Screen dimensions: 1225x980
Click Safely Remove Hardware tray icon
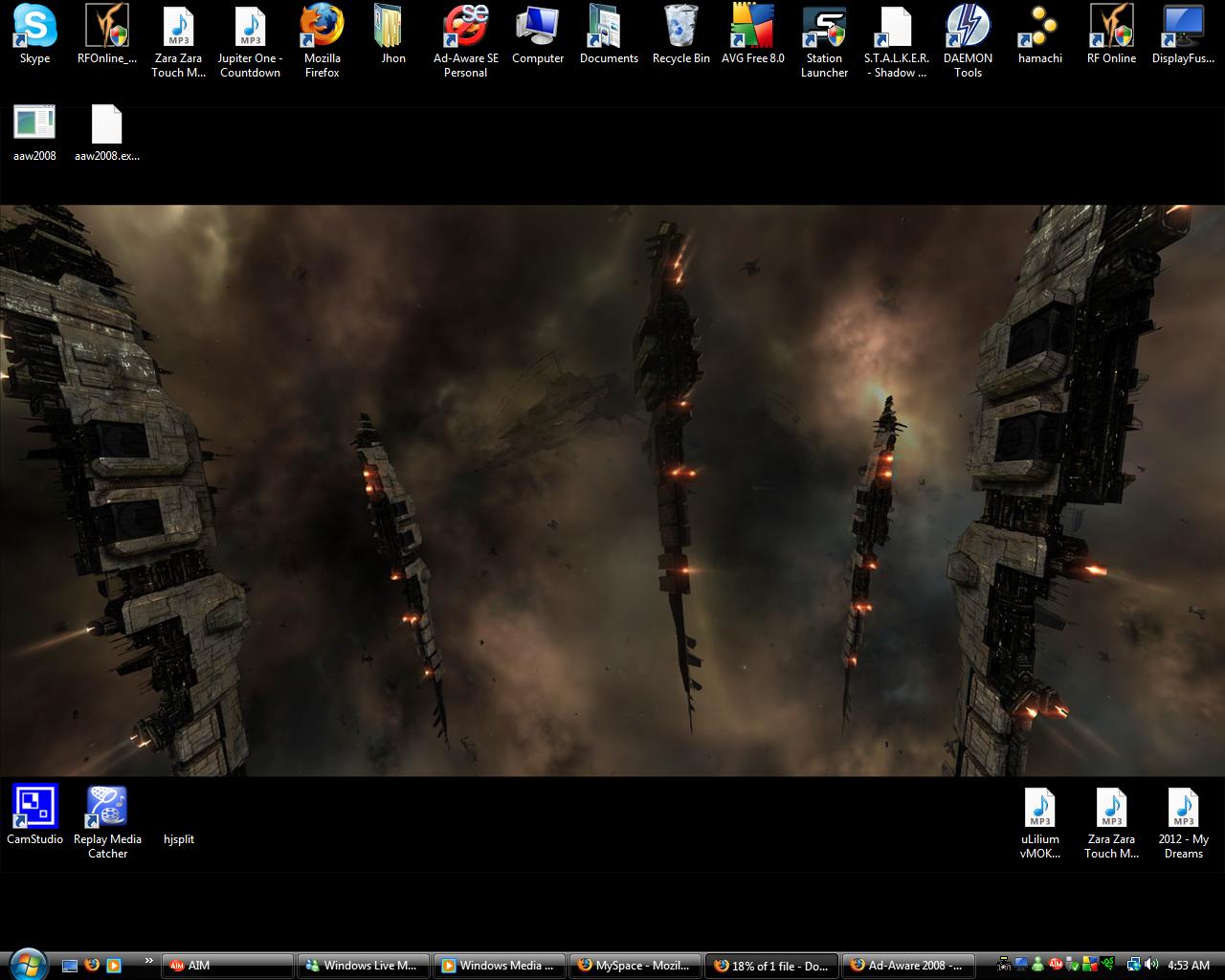[1072, 965]
